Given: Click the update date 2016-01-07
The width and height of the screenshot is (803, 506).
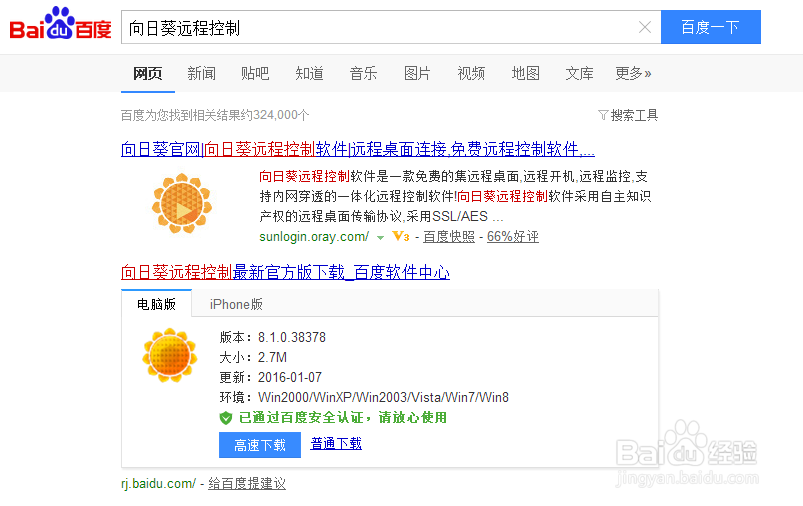Looking at the screenshot, I should coord(290,377).
